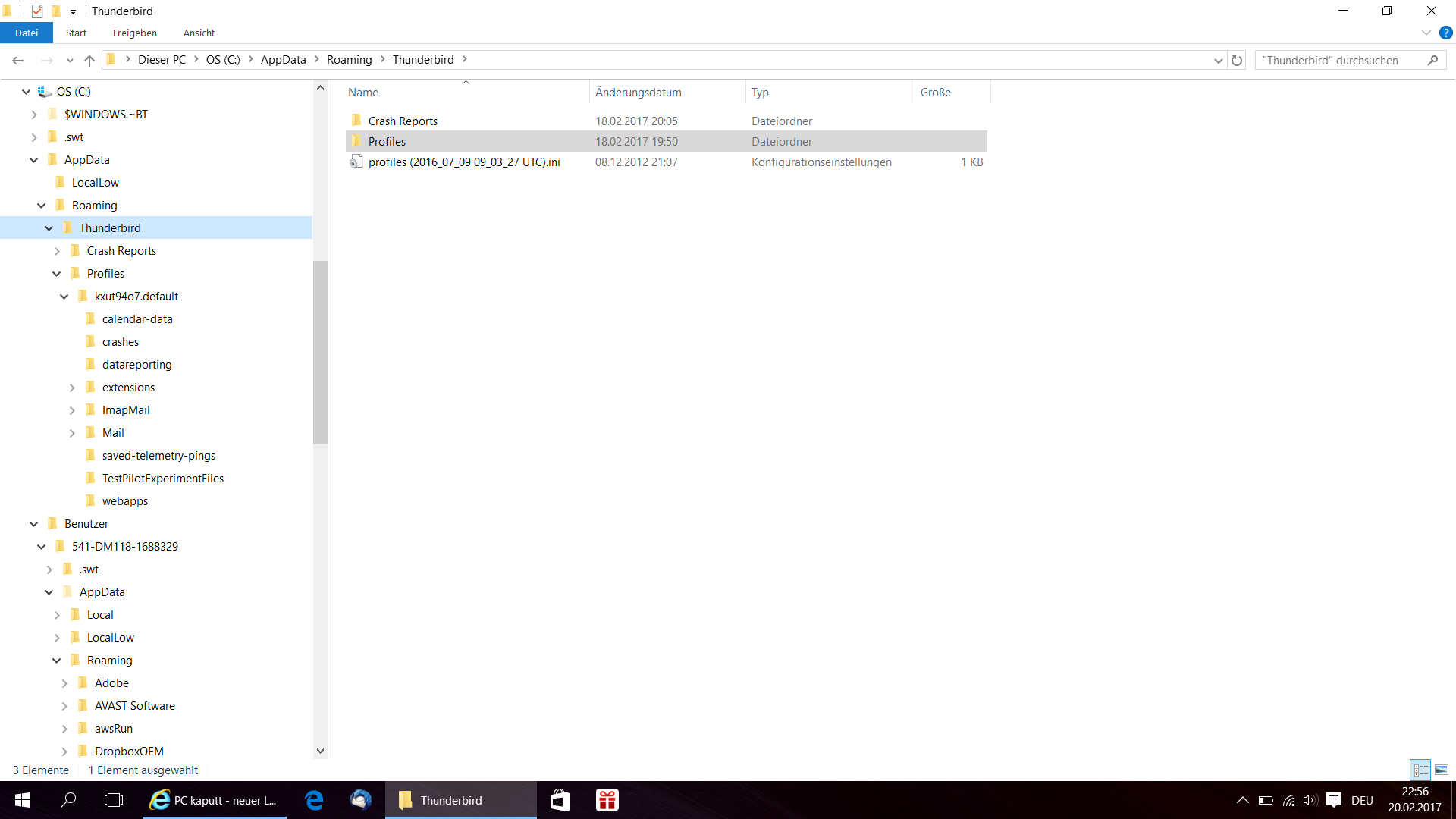Expand the Crash Reports tree node
1456x819 pixels.
(x=57, y=251)
